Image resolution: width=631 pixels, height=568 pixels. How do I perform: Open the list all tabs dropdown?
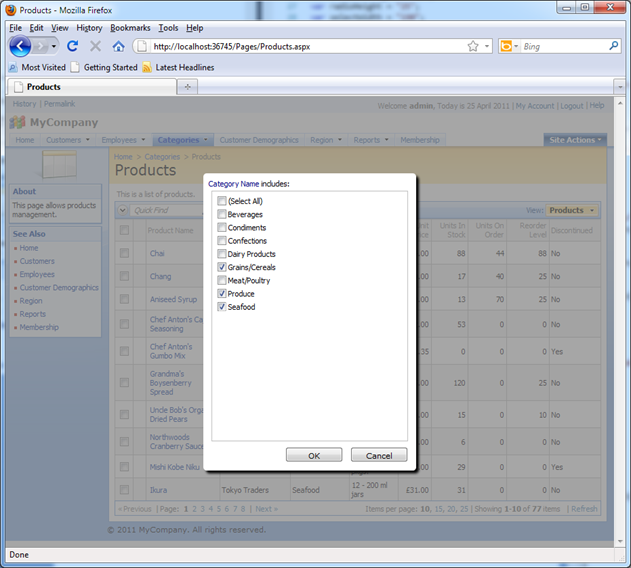coord(620,87)
